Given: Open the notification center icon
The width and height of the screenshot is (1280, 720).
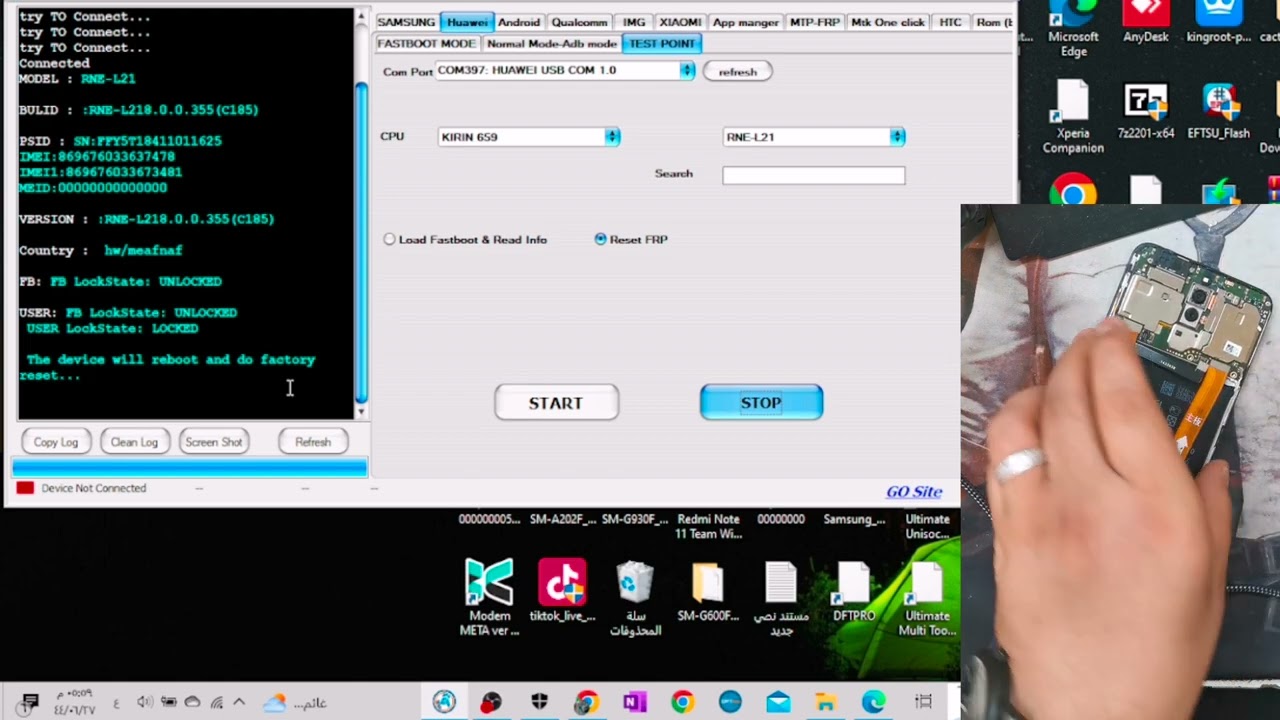Looking at the screenshot, I should (x=30, y=702).
